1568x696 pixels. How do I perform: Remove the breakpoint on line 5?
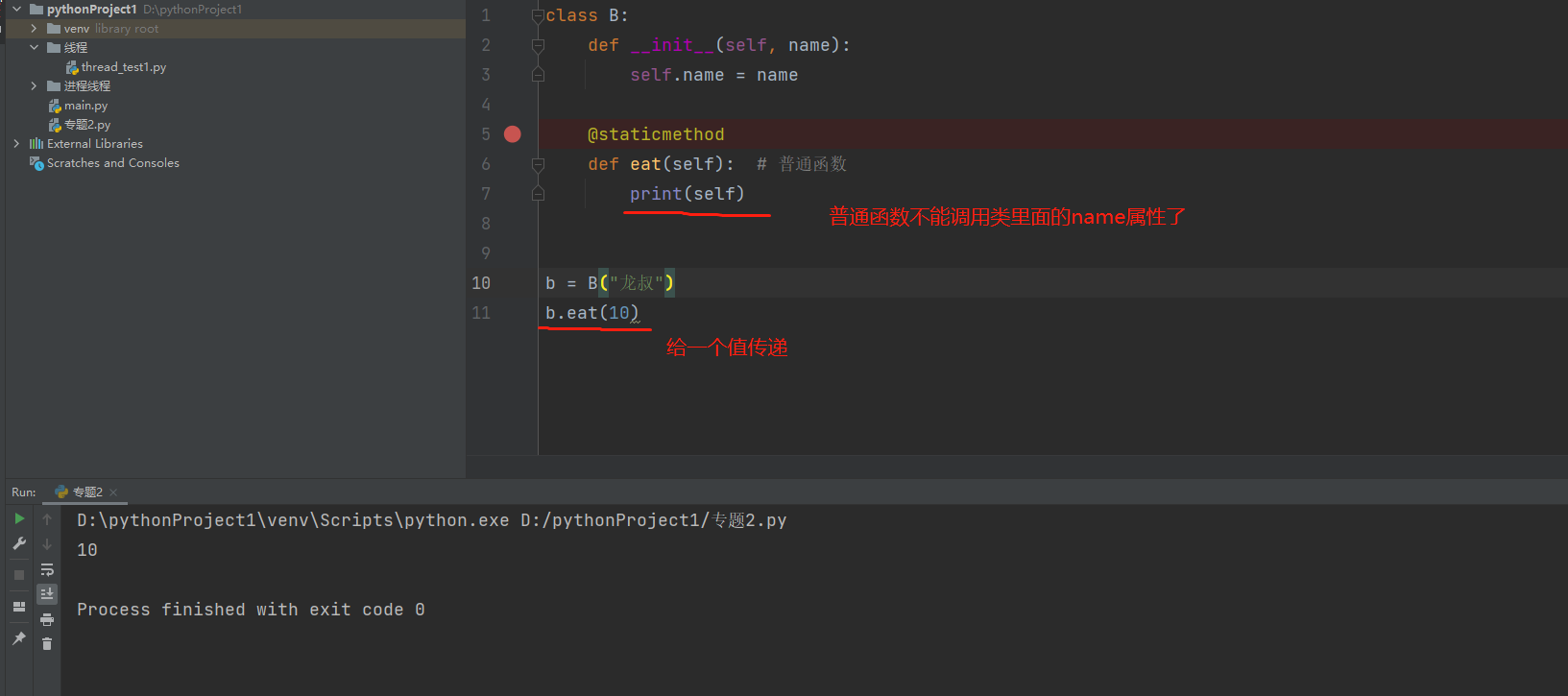[513, 134]
